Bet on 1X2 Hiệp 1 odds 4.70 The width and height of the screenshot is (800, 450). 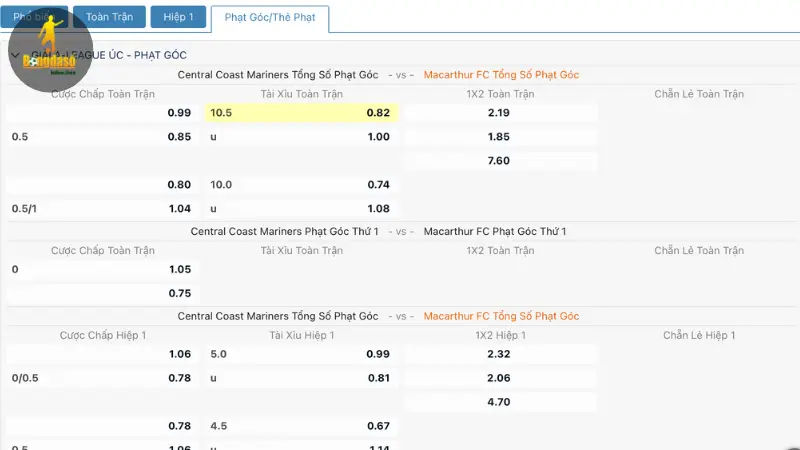pos(499,402)
